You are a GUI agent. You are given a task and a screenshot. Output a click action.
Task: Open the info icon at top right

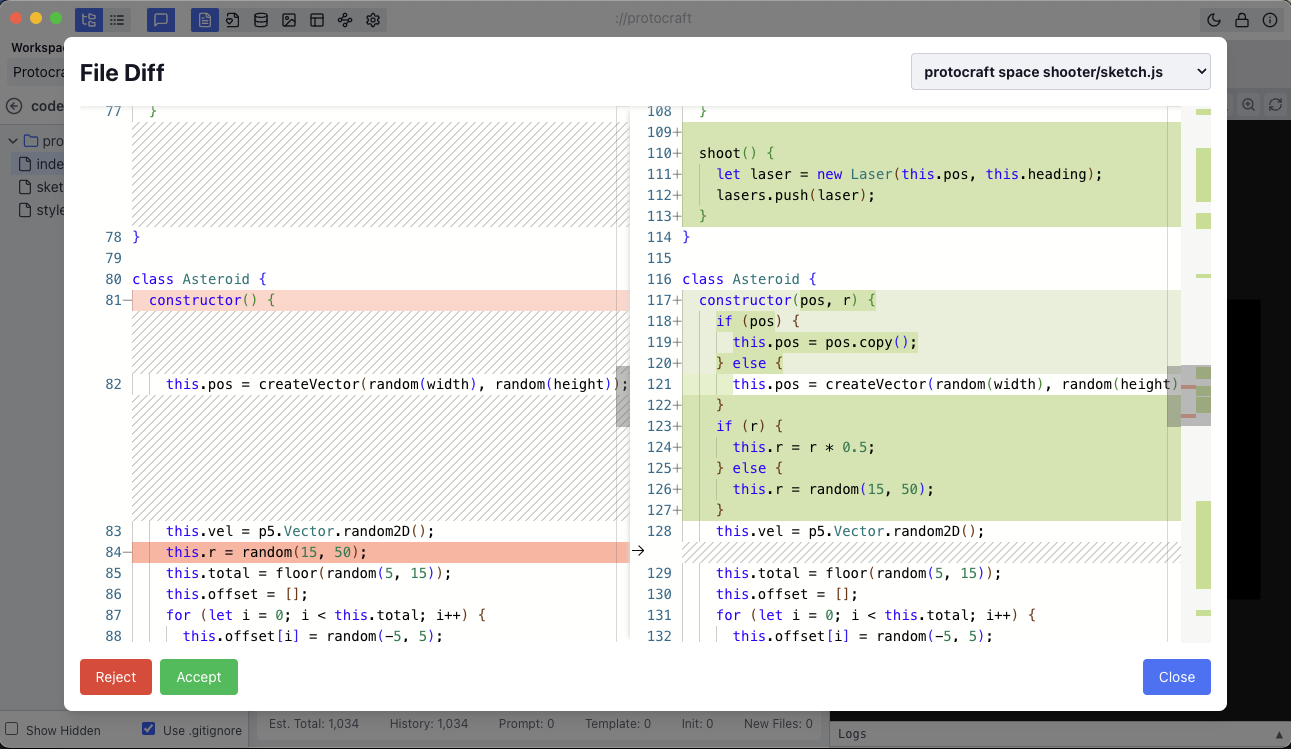point(1270,20)
